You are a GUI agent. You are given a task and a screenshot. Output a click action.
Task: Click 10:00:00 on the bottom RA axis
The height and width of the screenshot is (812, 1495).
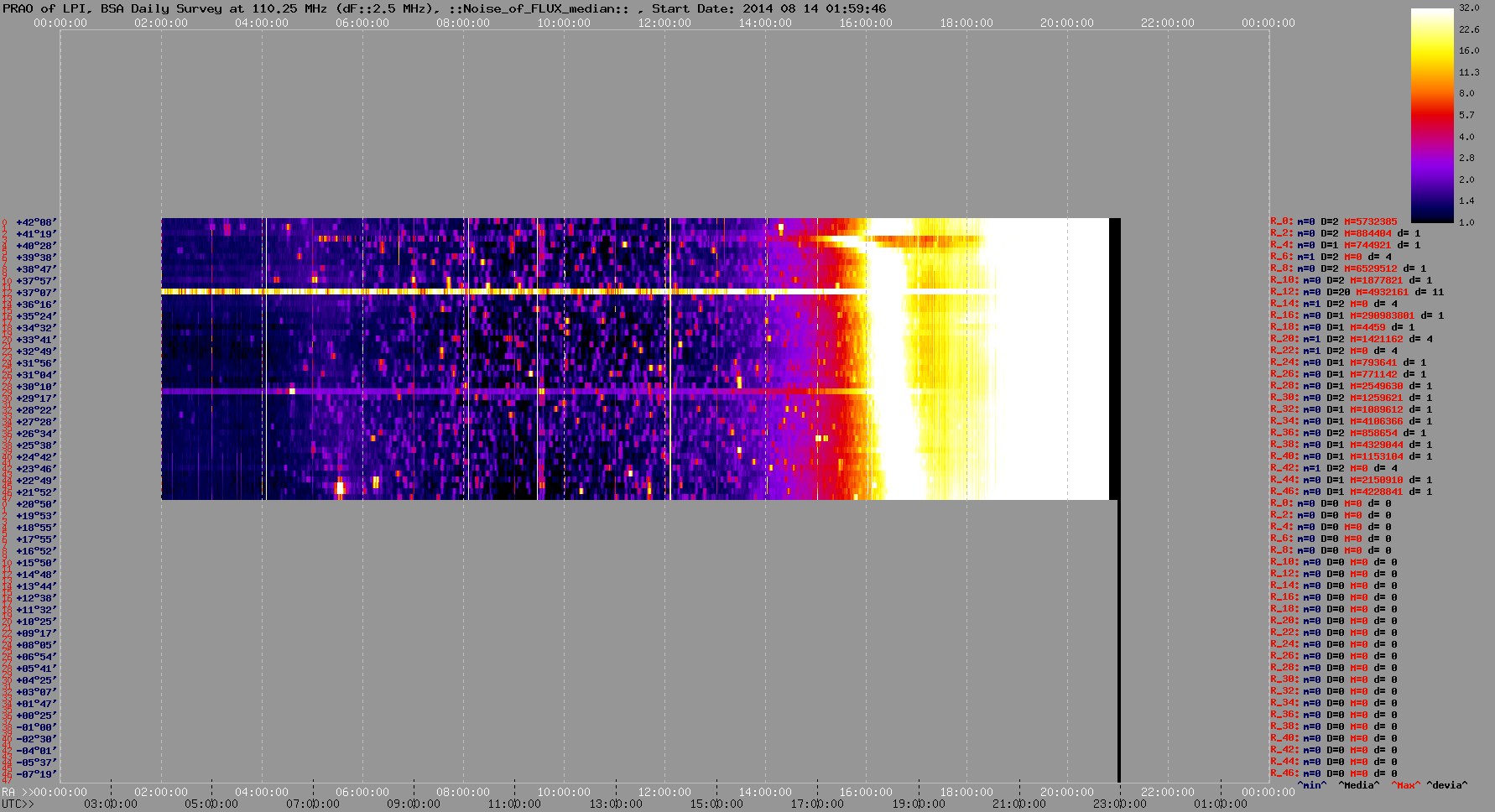pyautogui.click(x=564, y=792)
